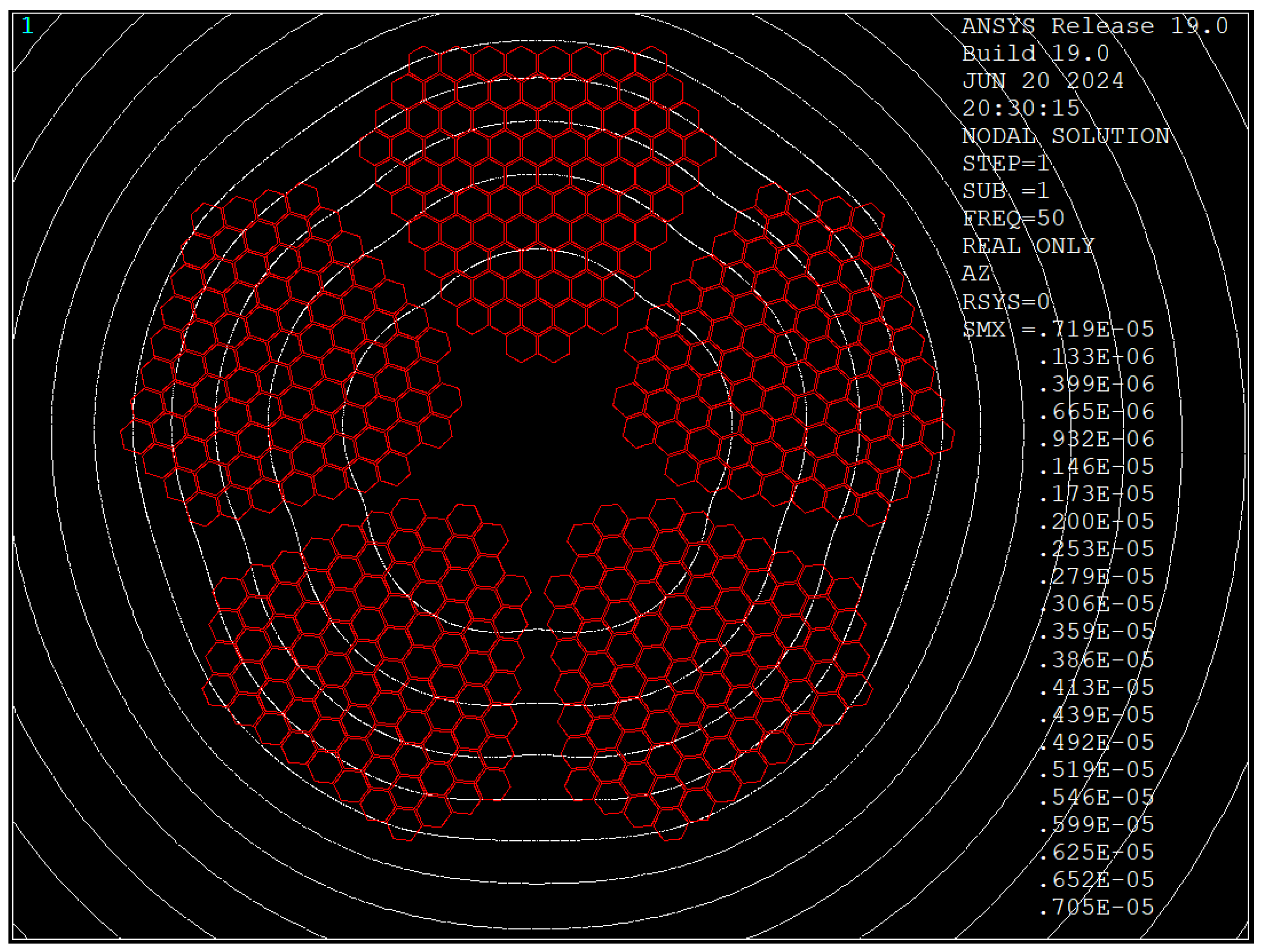The height and width of the screenshot is (952, 1261).
Task: Select the NODAL SOLUTION title text
Action: [x=1065, y=136]
